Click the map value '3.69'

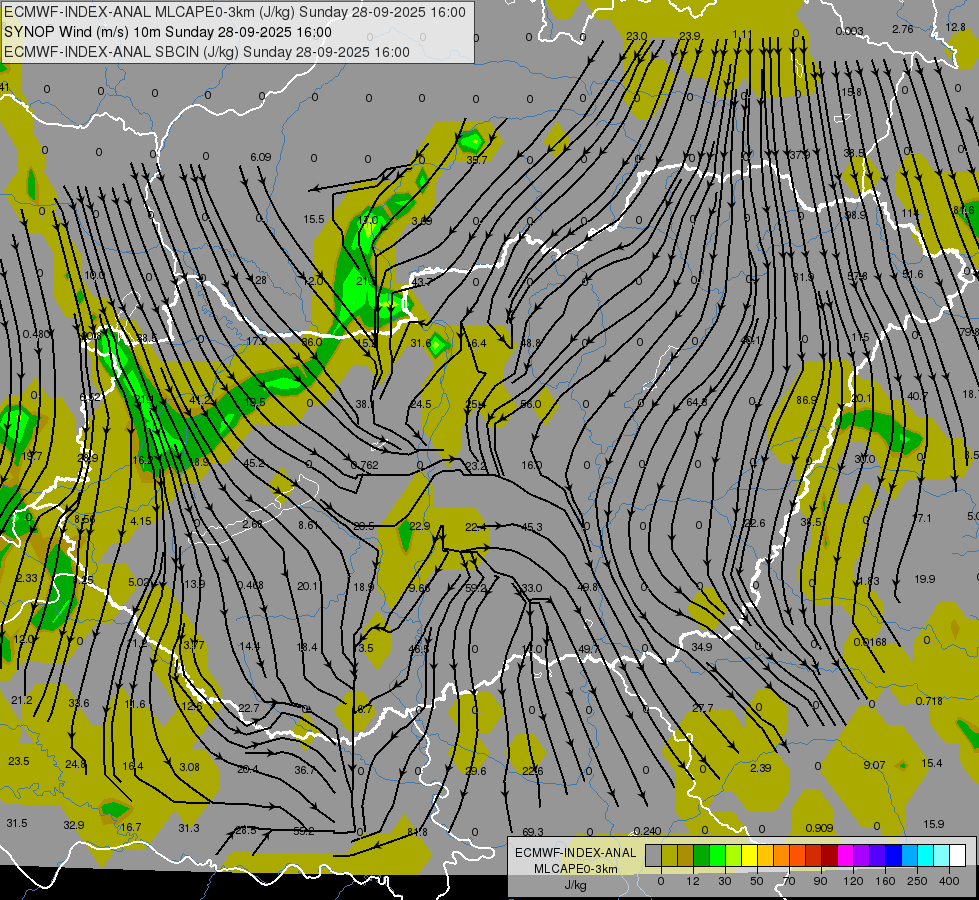(x=421, y=221)
